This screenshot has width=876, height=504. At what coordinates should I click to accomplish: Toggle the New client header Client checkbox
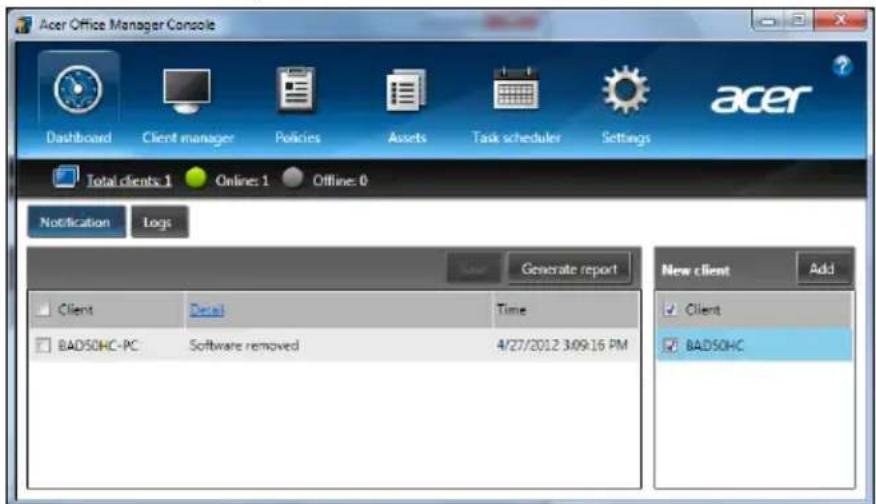[670, 310]
